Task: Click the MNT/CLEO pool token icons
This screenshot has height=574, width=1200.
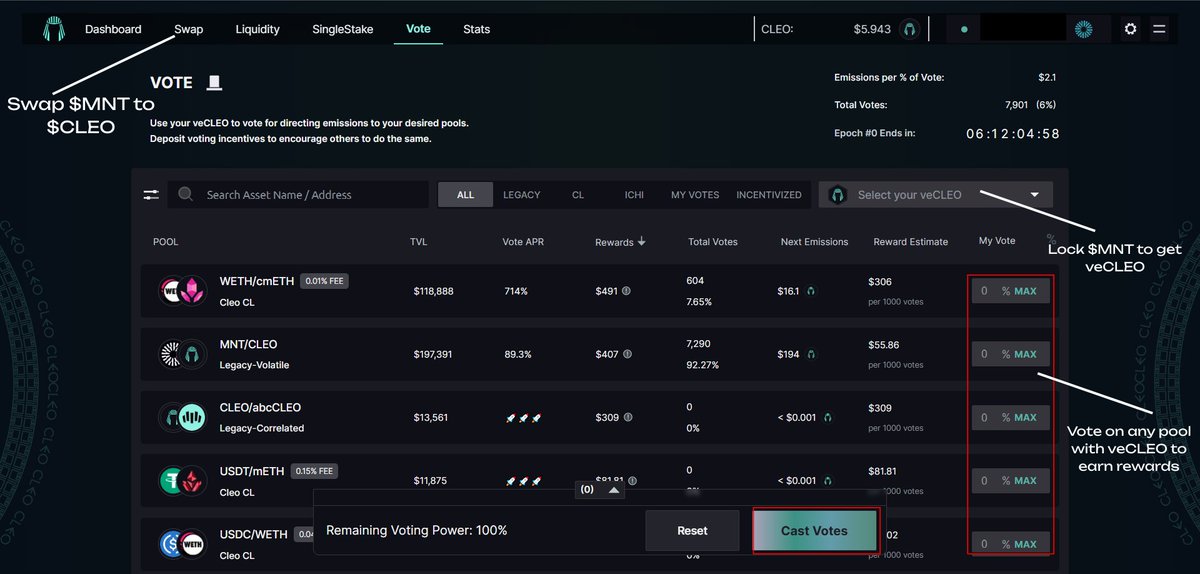Action: click(182, 354)
